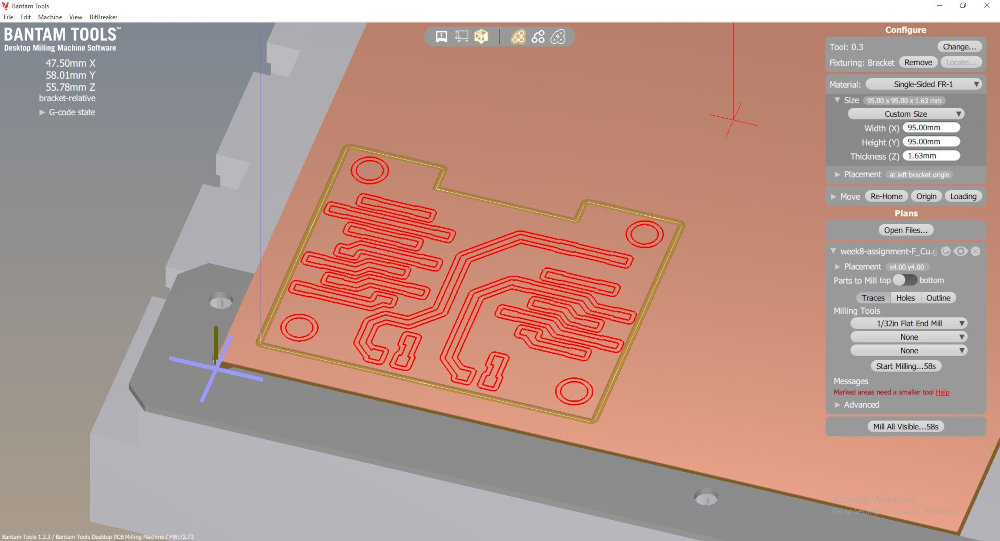The width and height of the screenshot is (1000, 541).
Task: Open the File menu
Action: tap(8, 17)
